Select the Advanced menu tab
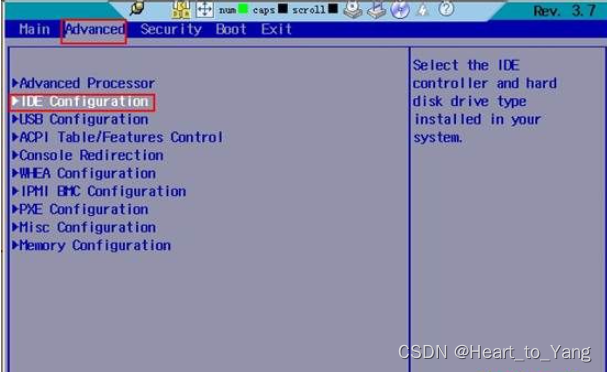607x372 pixels. tap(94, 29)
